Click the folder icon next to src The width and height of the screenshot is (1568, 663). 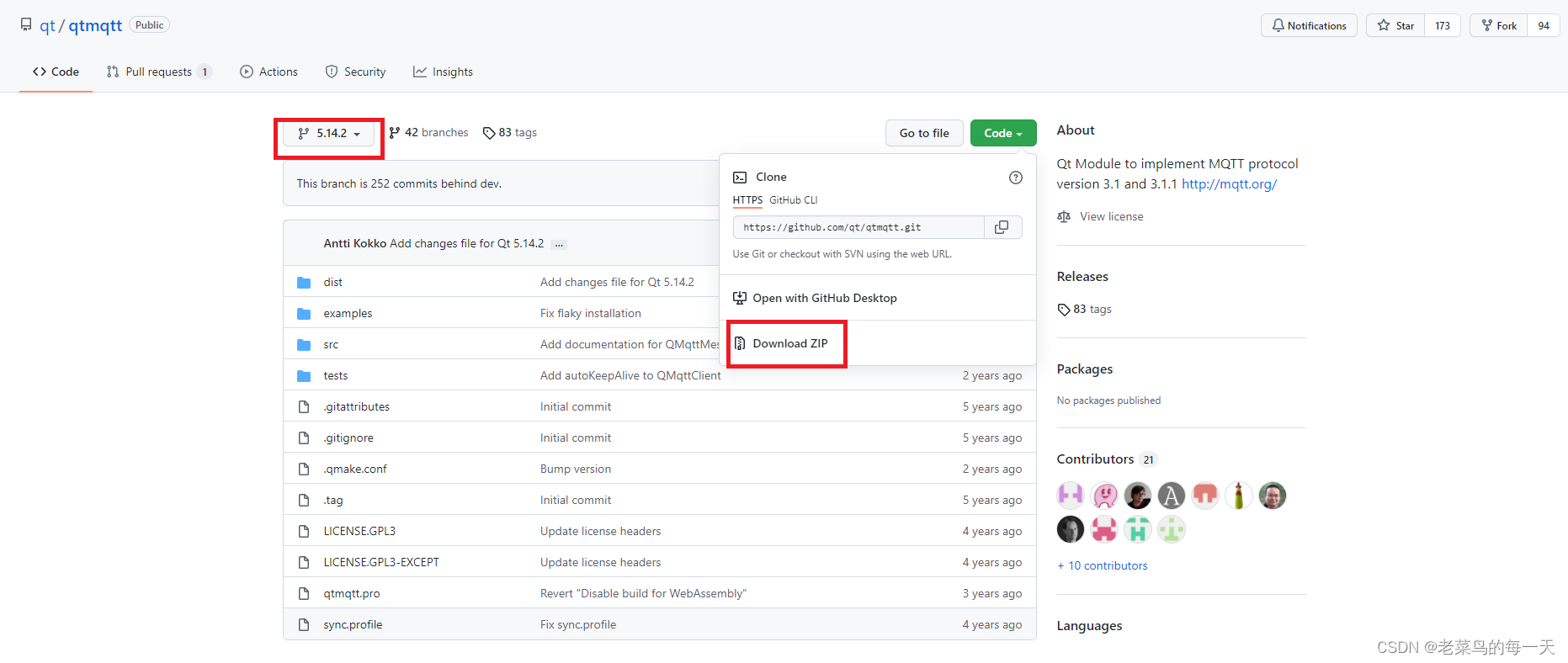tap(304, 345)
